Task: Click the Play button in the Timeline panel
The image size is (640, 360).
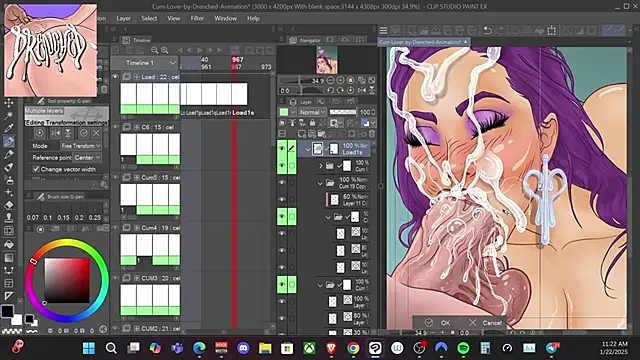Action: (x=200, y=50)
